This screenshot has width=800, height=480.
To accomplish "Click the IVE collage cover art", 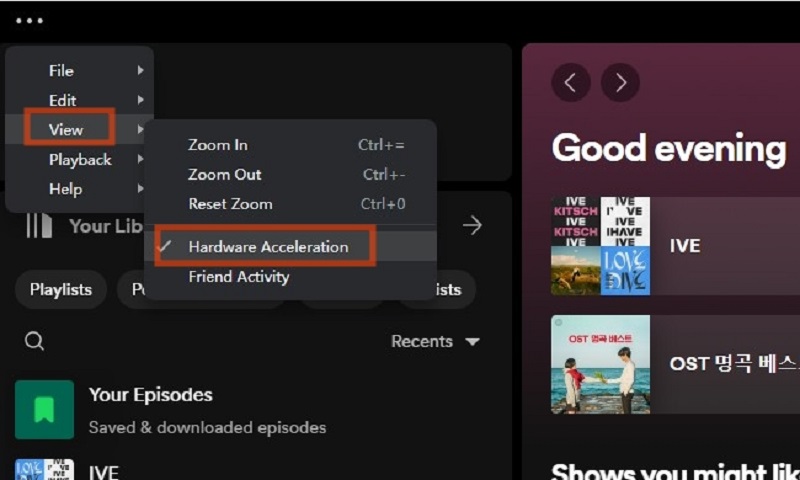I will (601, 246).
